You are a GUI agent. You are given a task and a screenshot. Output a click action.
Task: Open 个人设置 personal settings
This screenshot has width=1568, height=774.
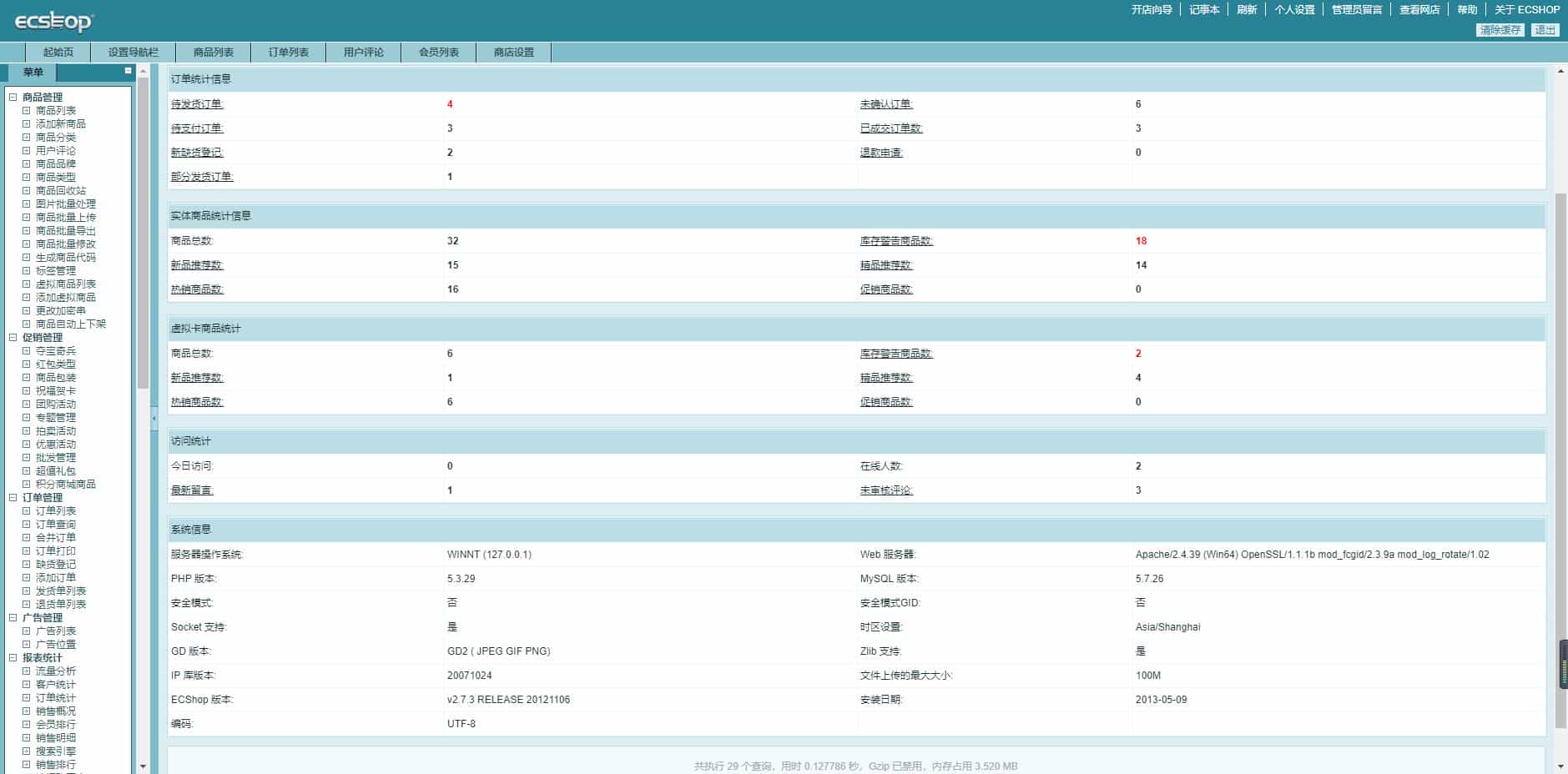pyautogui.click(x=1294, y=10)
